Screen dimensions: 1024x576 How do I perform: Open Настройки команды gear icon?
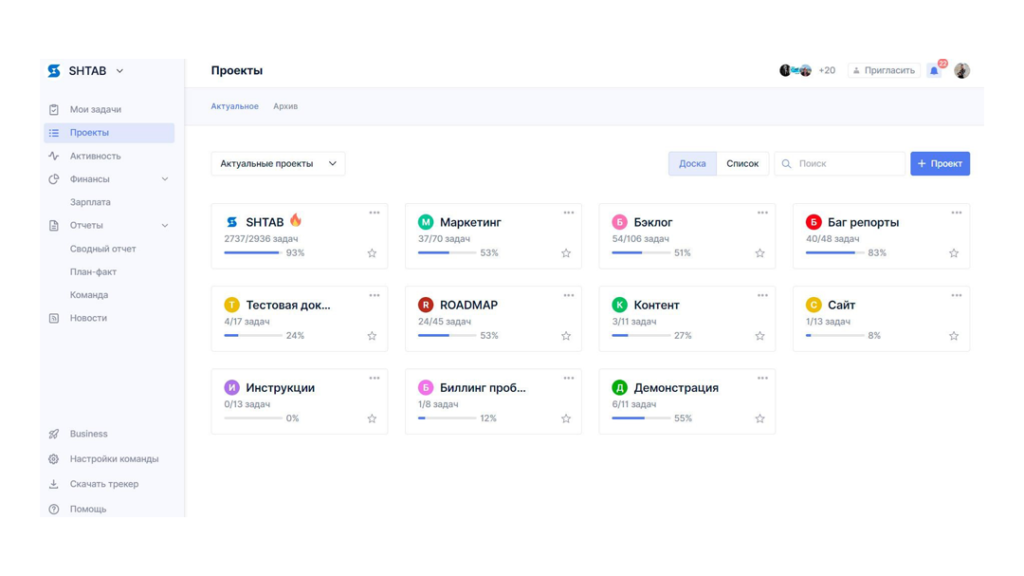54,459
